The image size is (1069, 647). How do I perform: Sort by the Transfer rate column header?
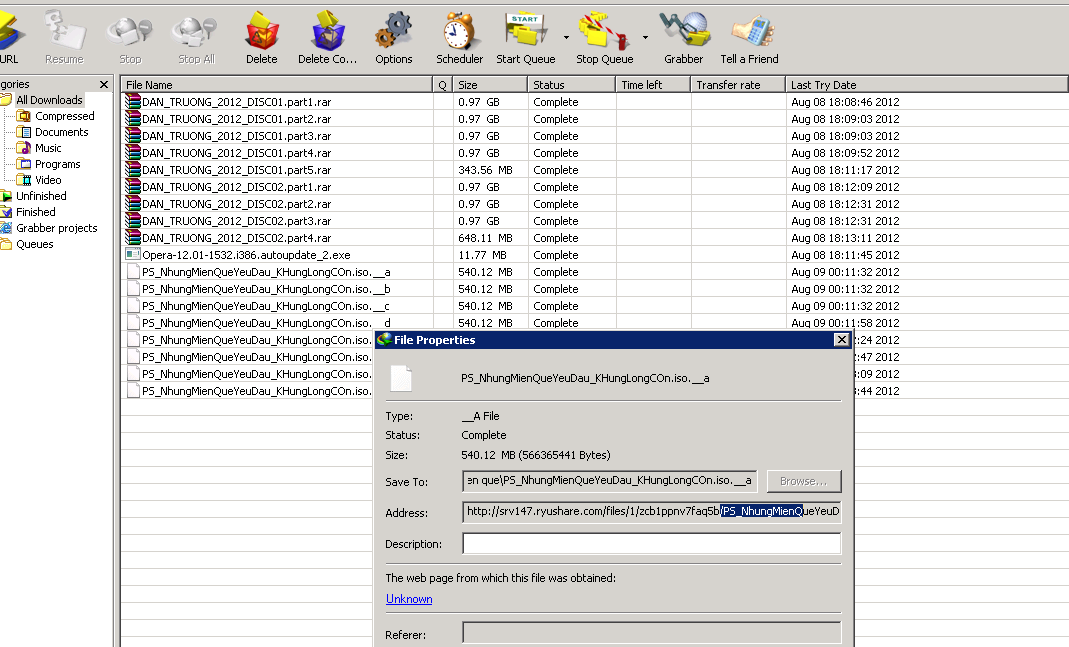738,85
